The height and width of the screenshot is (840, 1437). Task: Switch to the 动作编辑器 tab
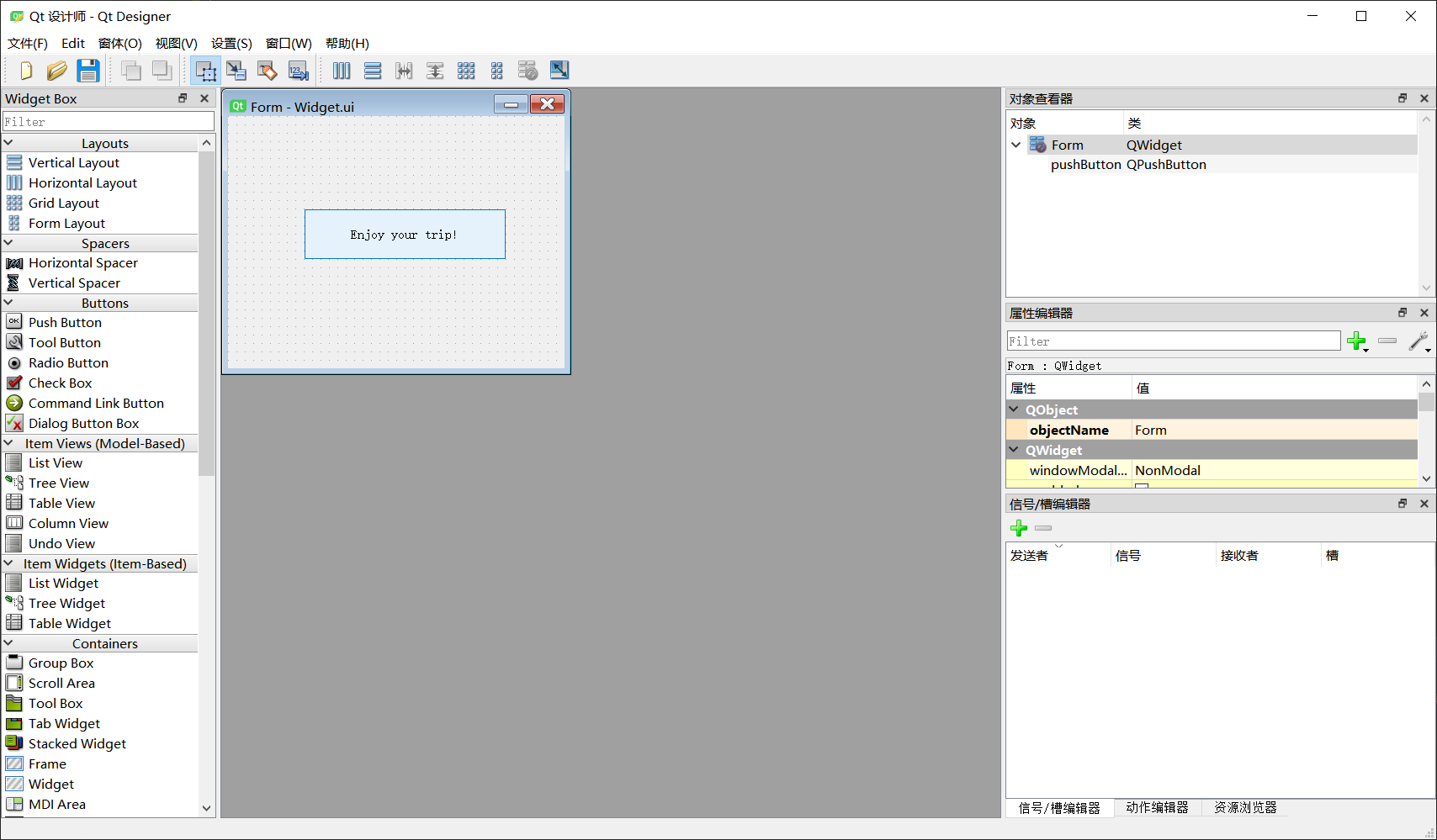pos(1158,807)
